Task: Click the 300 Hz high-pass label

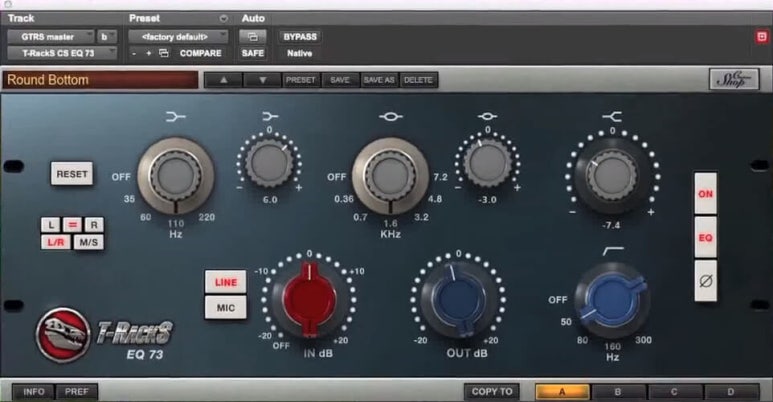Action: (x=643, y=340)
